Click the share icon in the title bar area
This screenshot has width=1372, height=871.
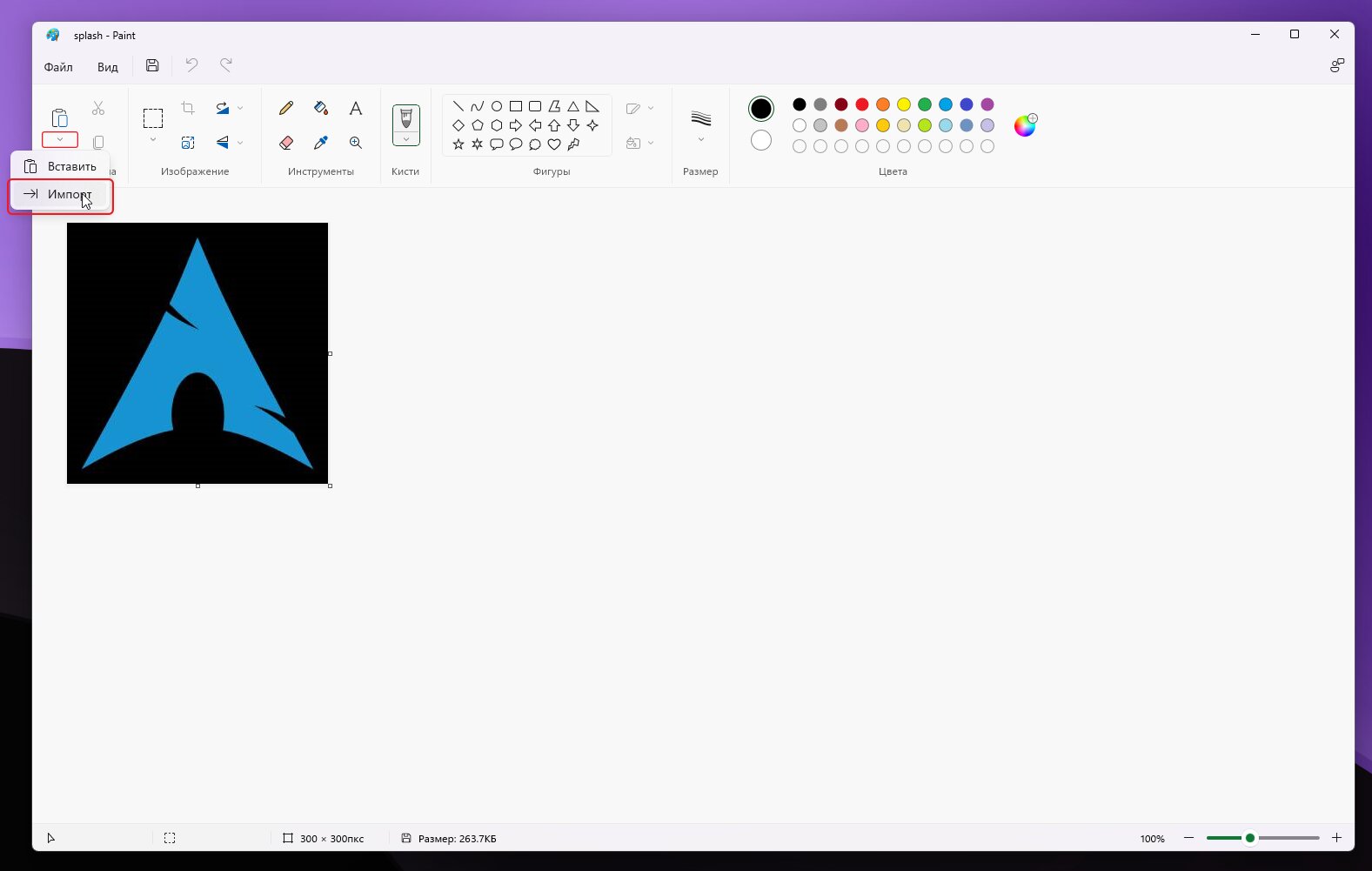1337,65
